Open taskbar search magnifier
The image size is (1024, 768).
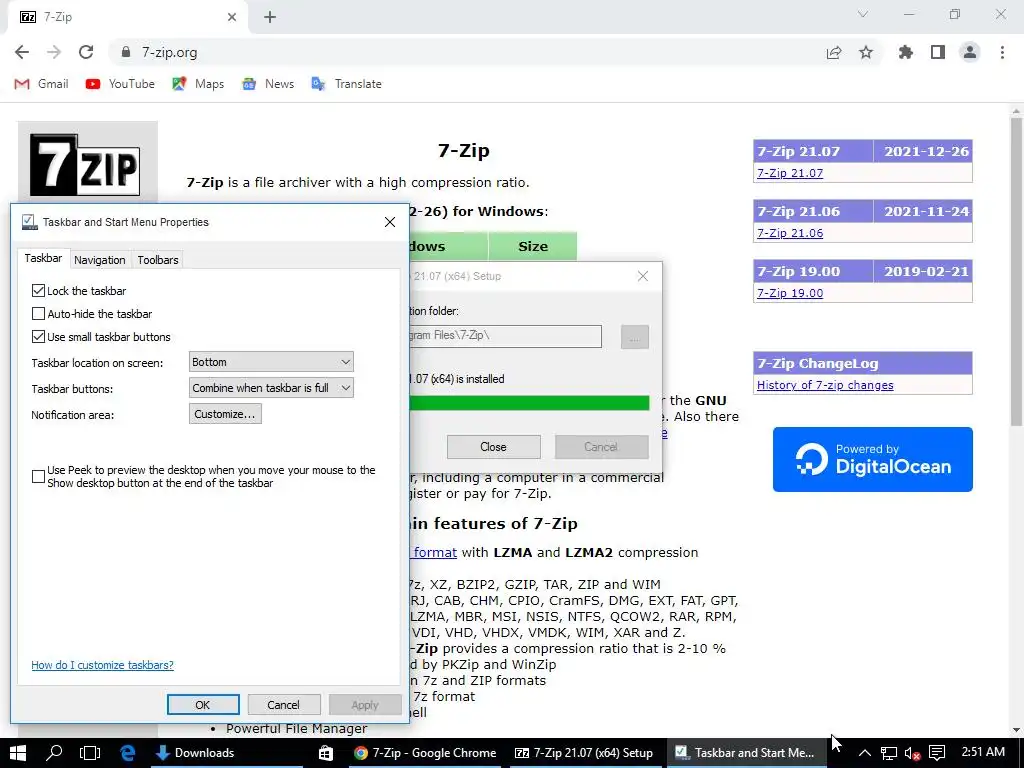point(55,753)
